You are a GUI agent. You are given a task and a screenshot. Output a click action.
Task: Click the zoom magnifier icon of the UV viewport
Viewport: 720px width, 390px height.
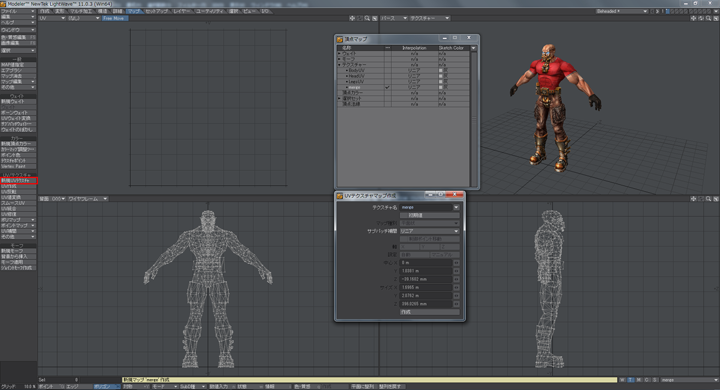coord(367,18)
